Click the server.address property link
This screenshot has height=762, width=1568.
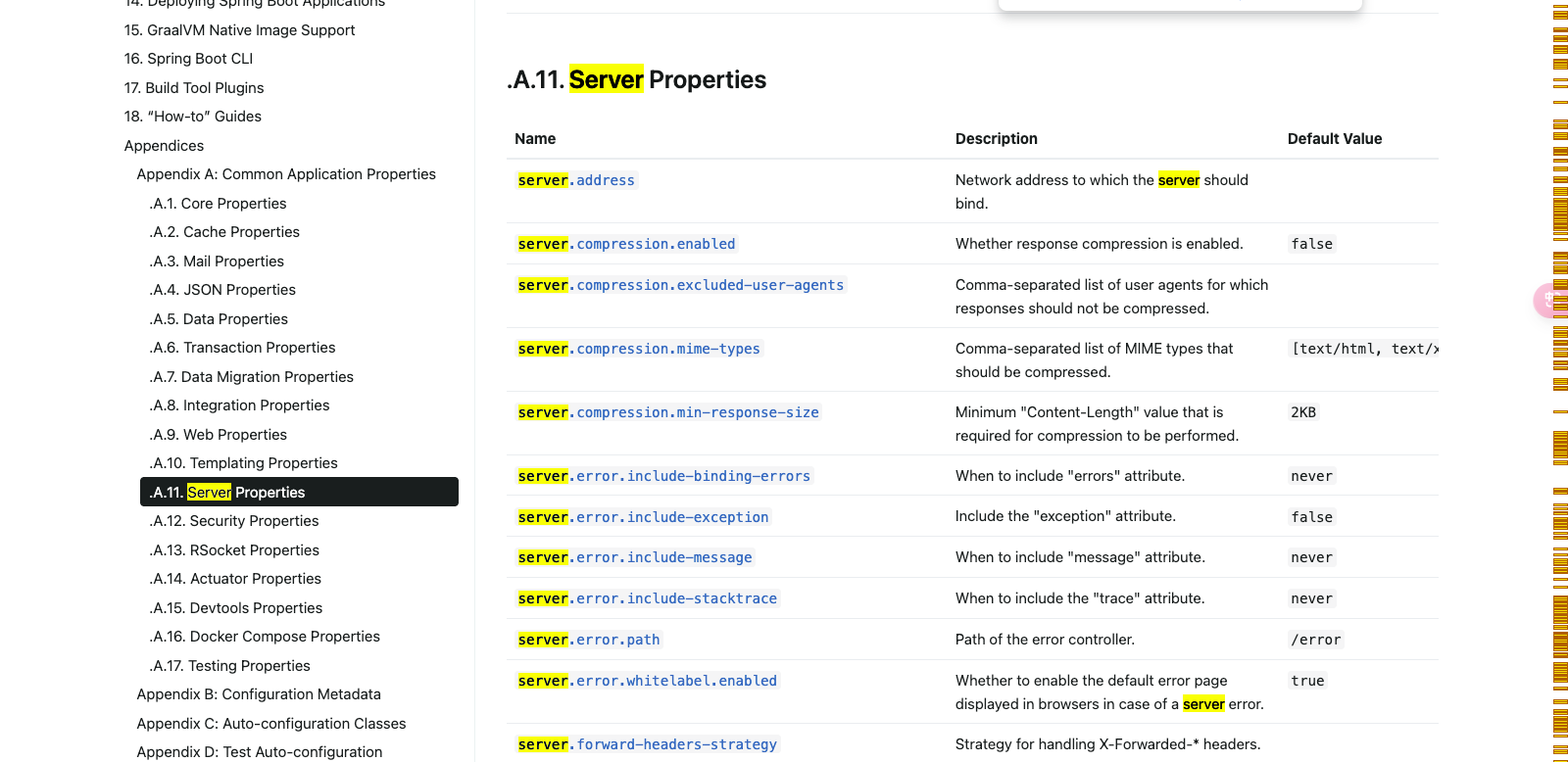[x=576, y=180]
